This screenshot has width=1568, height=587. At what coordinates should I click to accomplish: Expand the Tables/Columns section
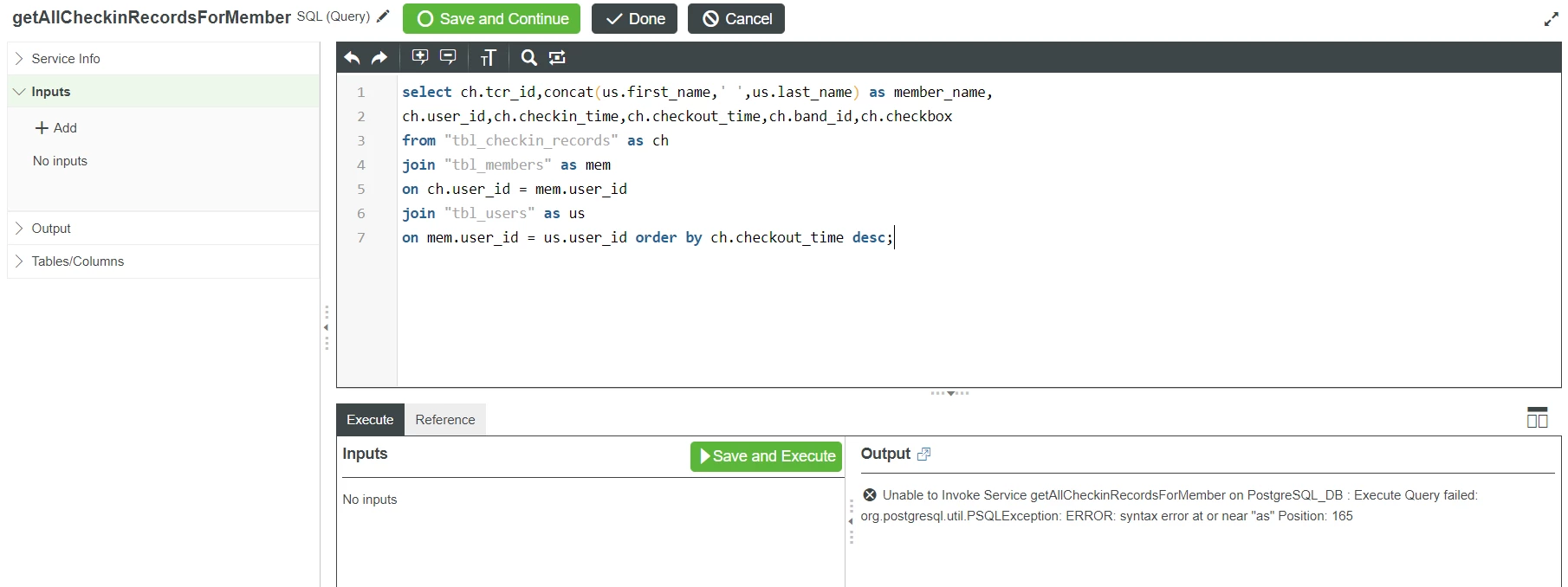pyautogui.click(x=163, y=261)
